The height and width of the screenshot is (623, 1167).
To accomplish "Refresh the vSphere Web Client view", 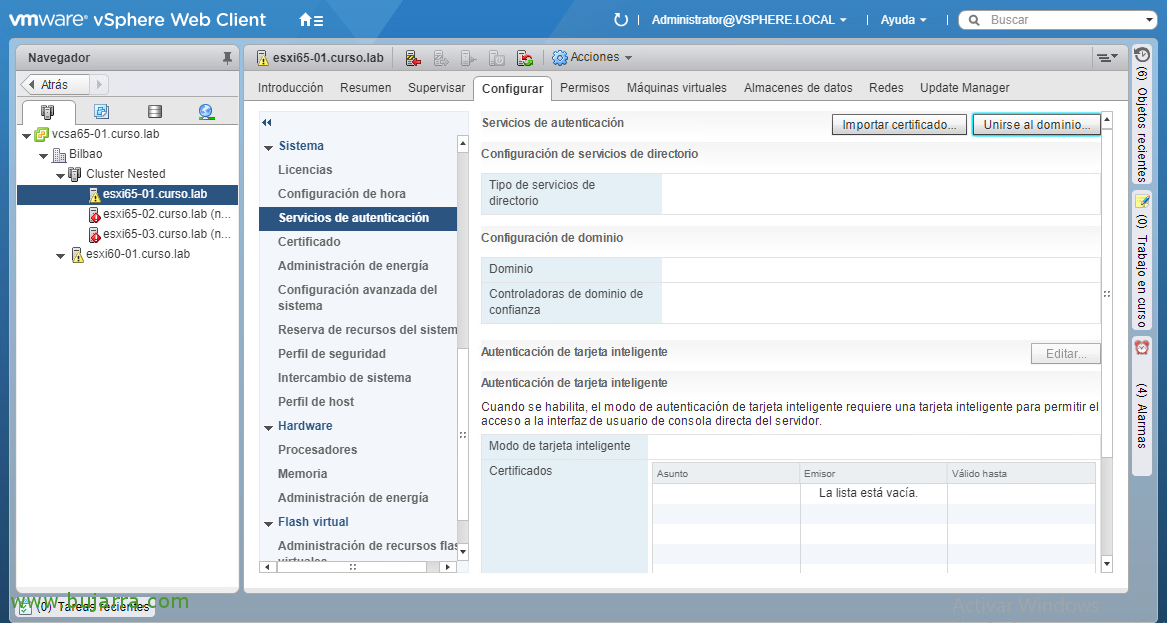I will click(621, 20).
